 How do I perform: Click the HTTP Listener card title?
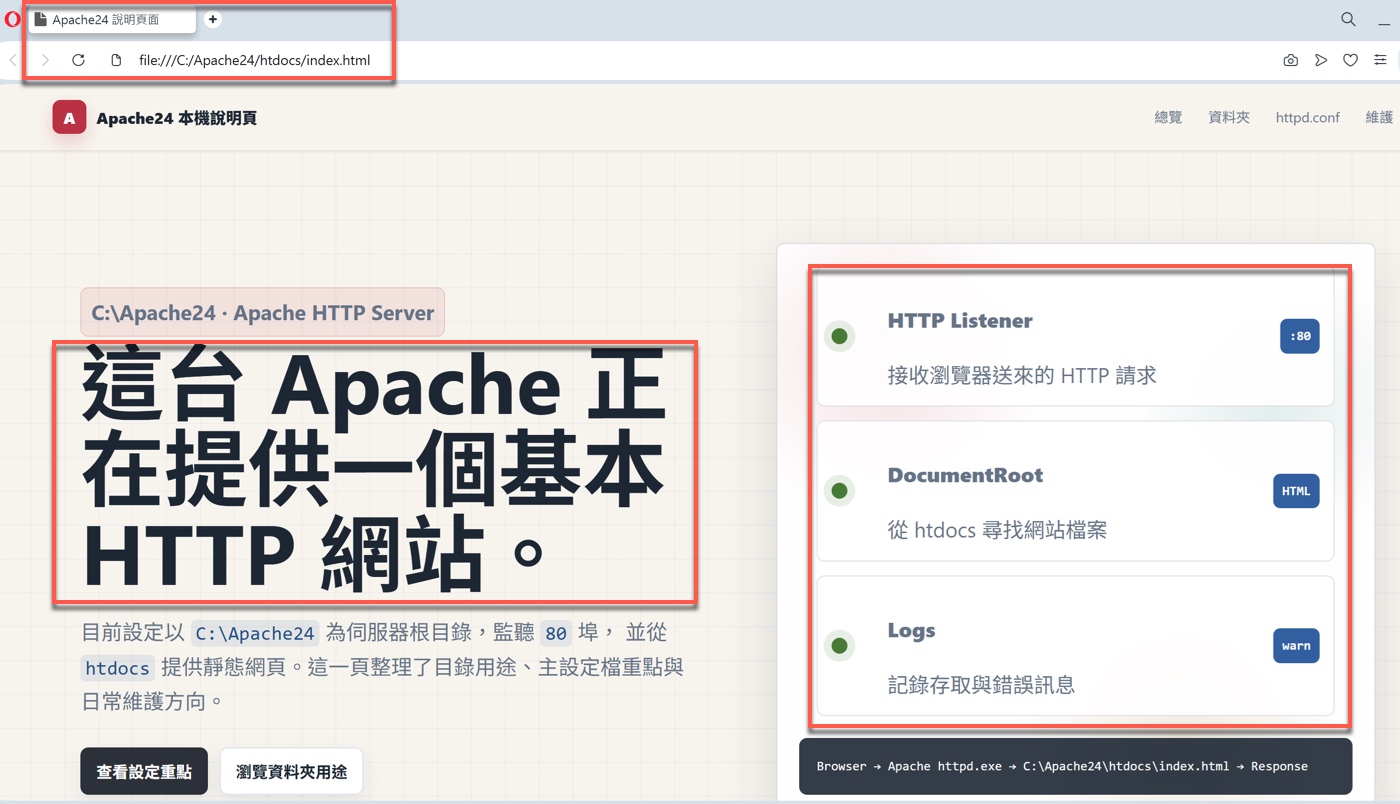(960, 321)
